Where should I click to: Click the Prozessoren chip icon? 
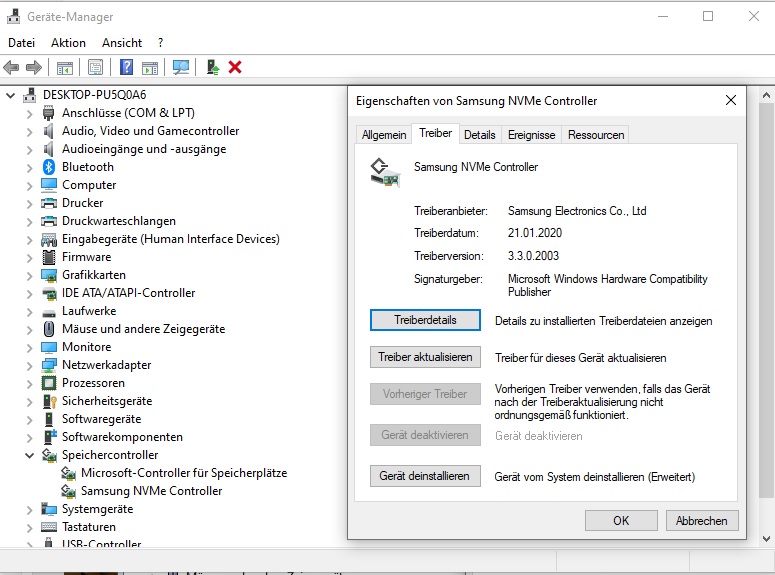[x=49, y=383]
